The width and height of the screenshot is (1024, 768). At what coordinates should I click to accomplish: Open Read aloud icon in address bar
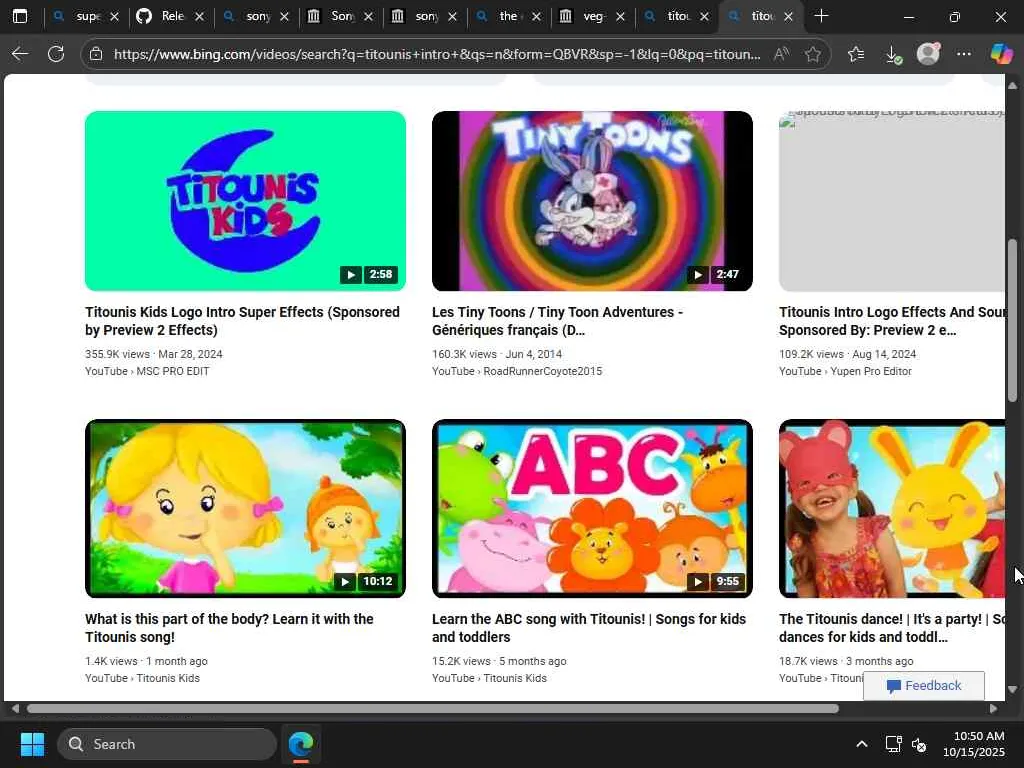click(780, 54)
